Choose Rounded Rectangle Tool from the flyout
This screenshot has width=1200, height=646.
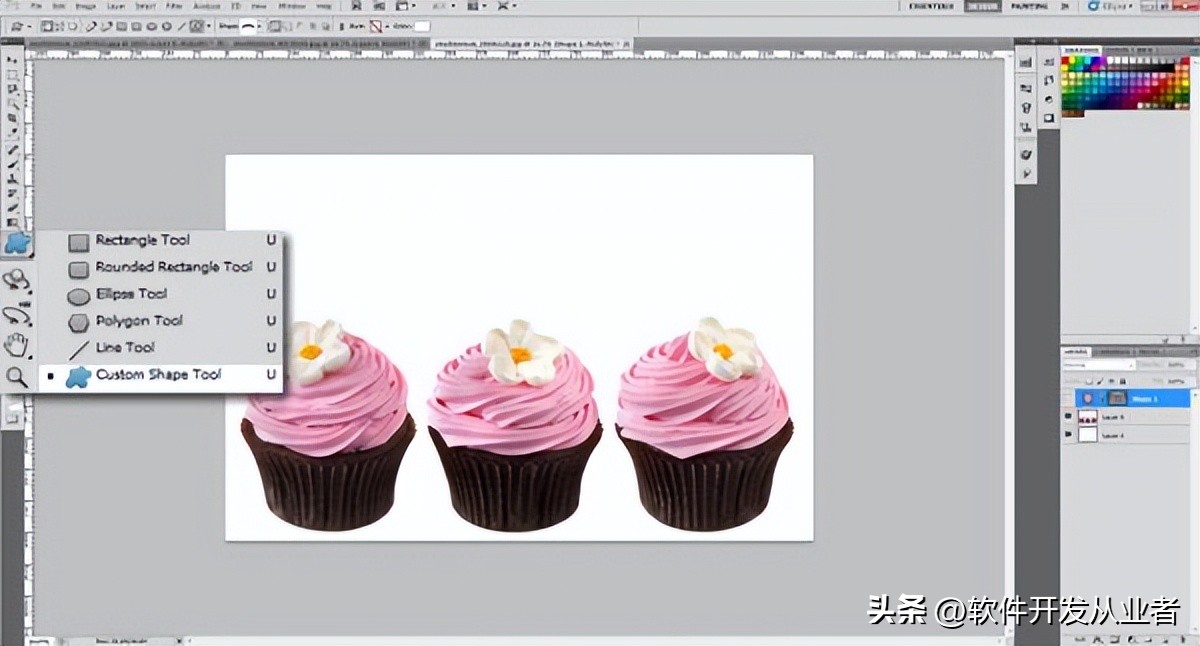pyautogui.click(x=160, y=267)
